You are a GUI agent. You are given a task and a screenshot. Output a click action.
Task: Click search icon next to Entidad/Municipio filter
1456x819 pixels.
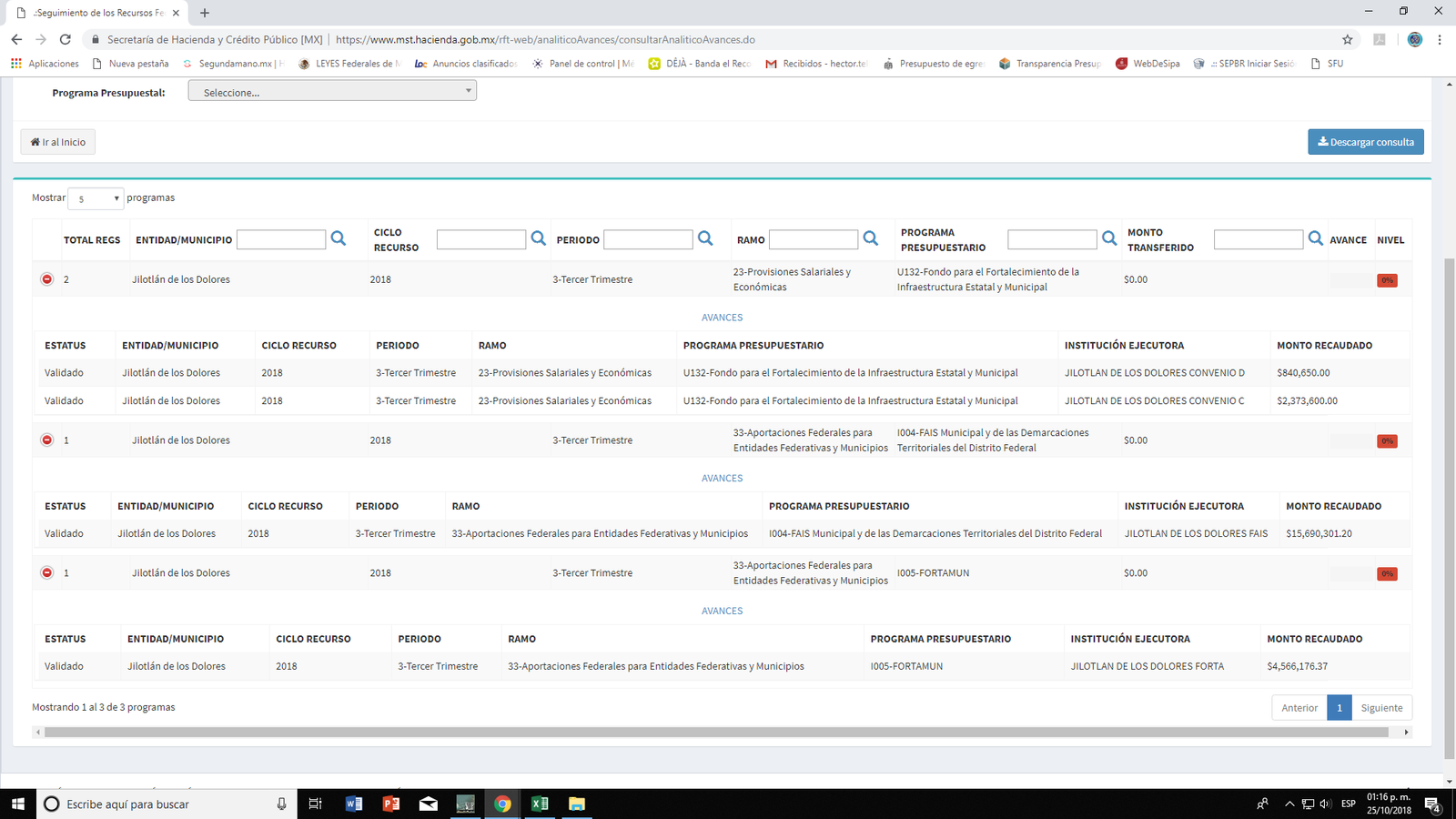click(339, 238)
